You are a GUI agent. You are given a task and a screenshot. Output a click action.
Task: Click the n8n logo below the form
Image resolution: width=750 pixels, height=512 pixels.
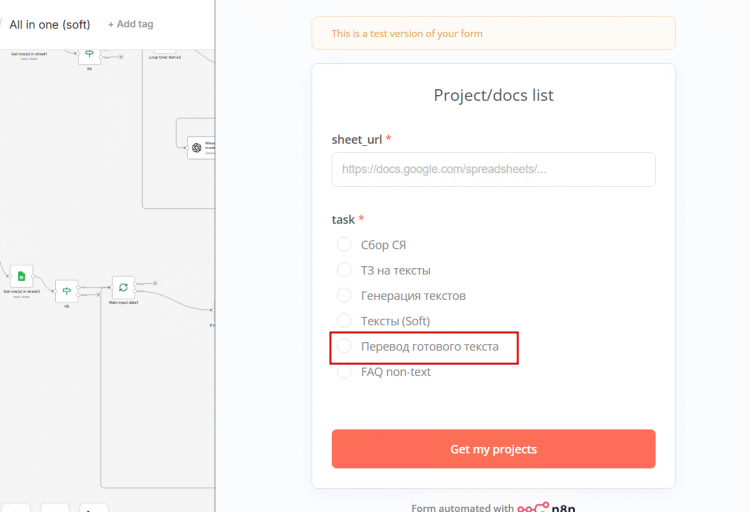[x=546, y=507]
